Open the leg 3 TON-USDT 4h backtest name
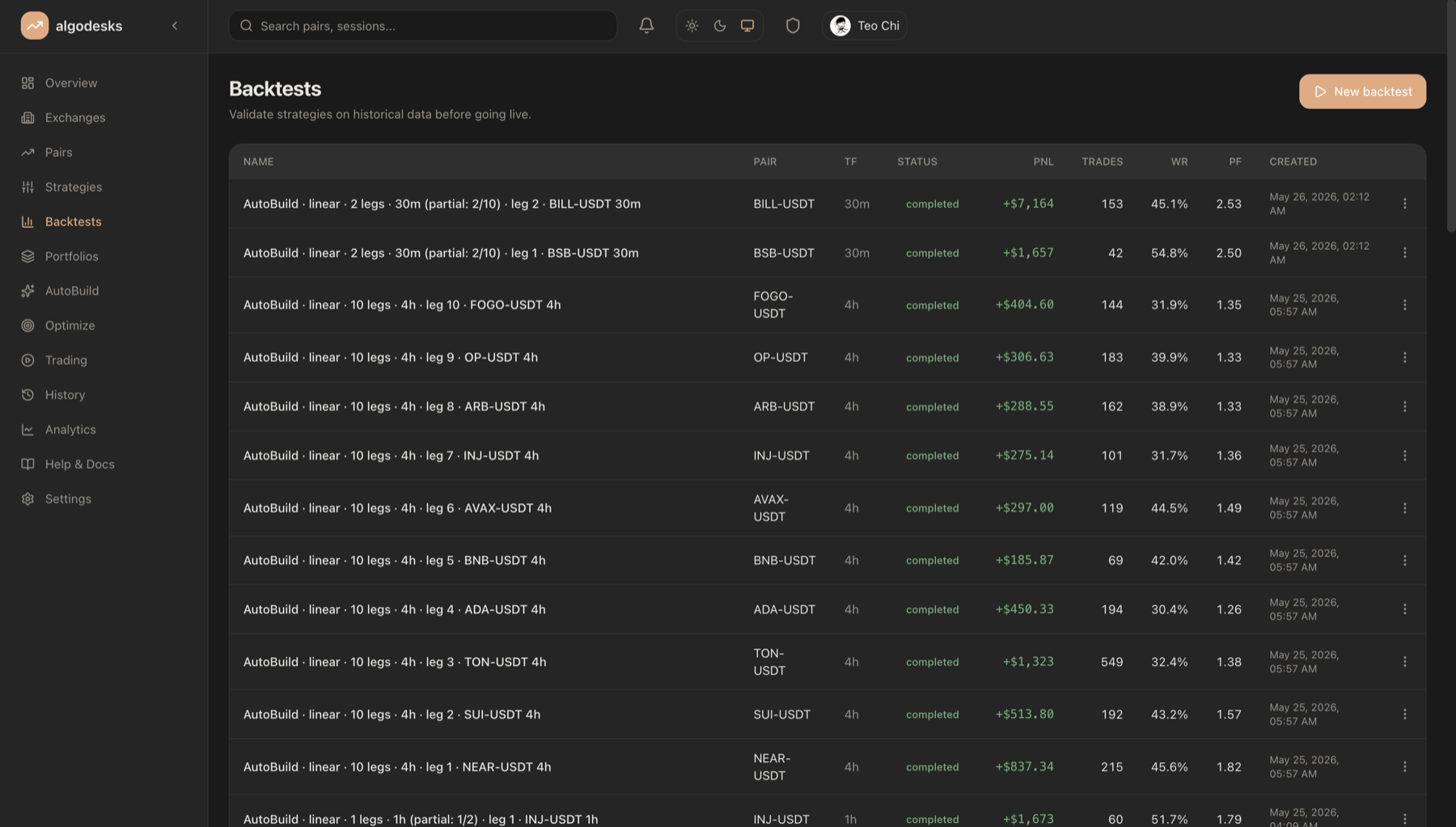Screen dimensions: 1456x827 pos(395,662)
